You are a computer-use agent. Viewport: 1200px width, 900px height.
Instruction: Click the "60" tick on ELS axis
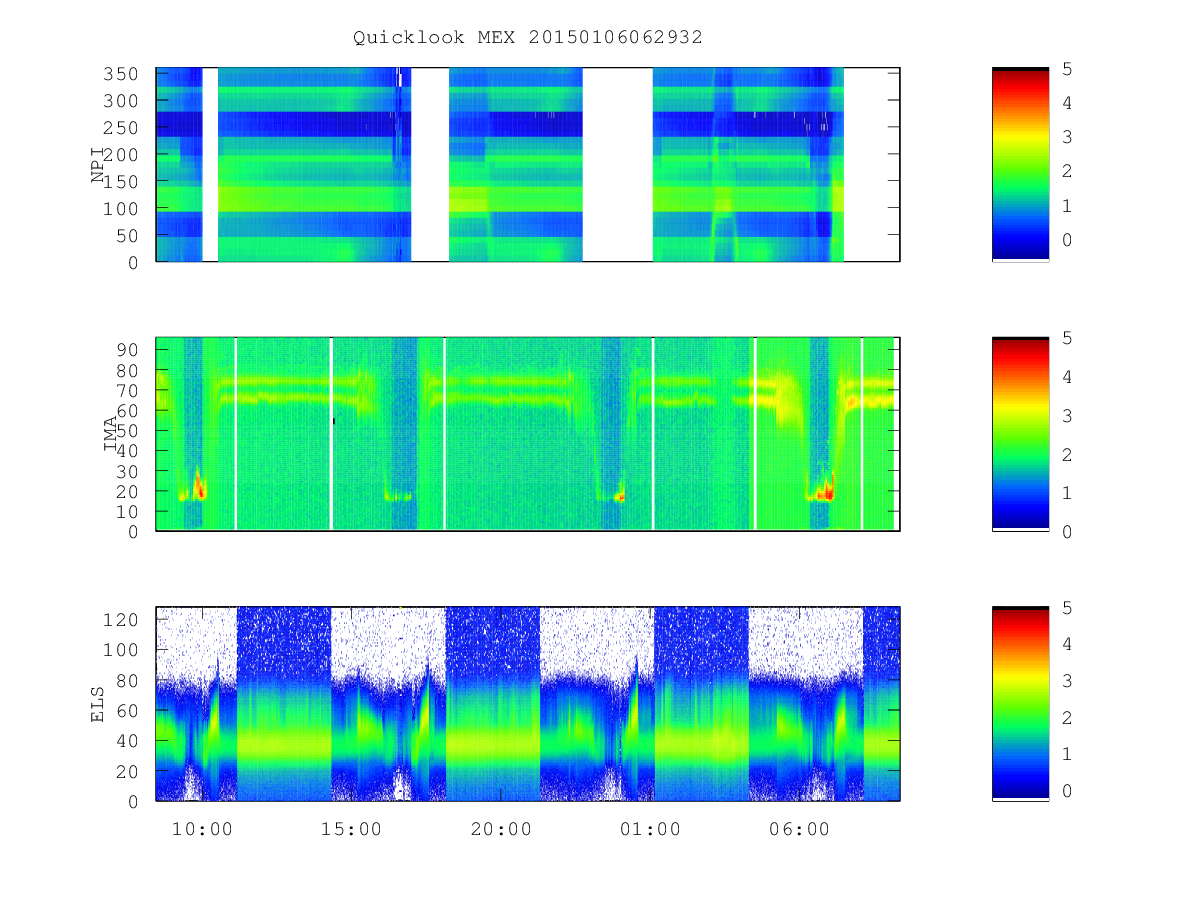(x=126, y=710)
